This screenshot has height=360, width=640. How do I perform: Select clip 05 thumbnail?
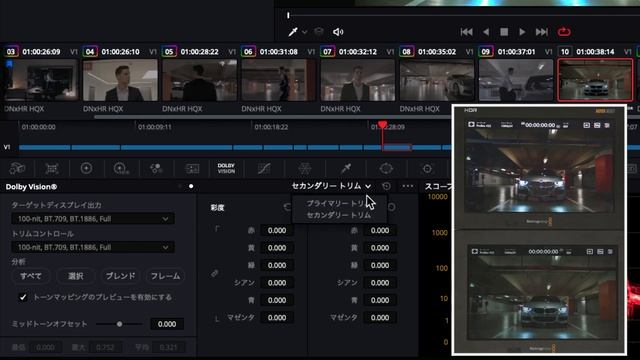[200, 80]
